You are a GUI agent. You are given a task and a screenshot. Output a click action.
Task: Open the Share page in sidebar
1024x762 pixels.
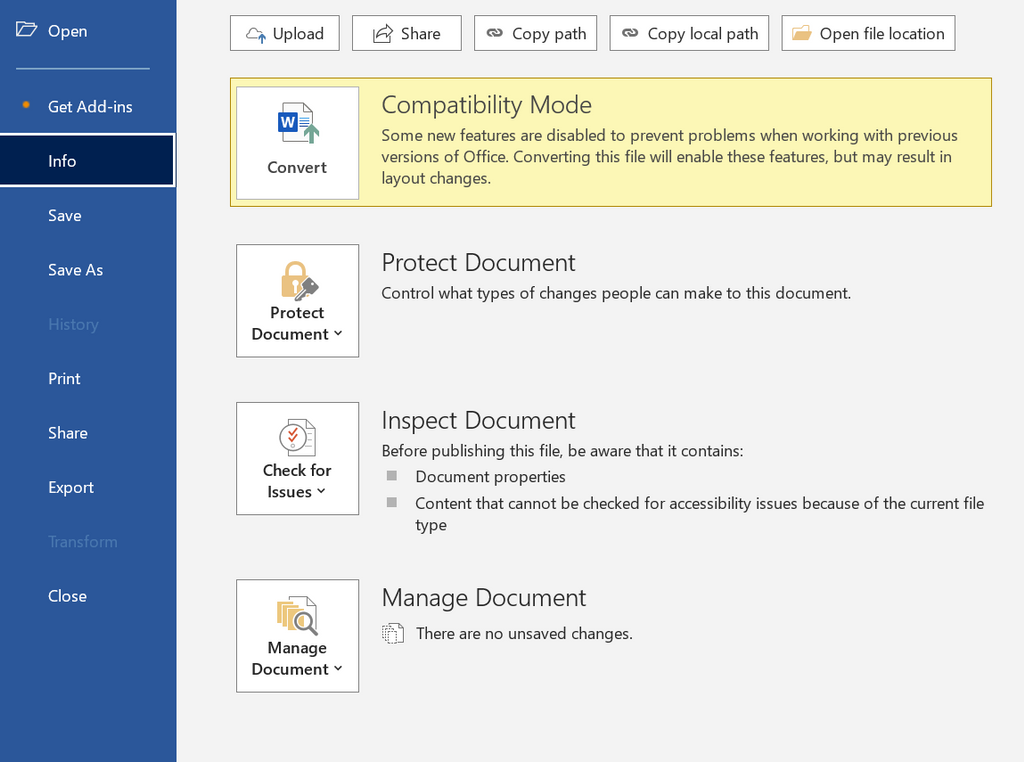(x=88, y=433)
